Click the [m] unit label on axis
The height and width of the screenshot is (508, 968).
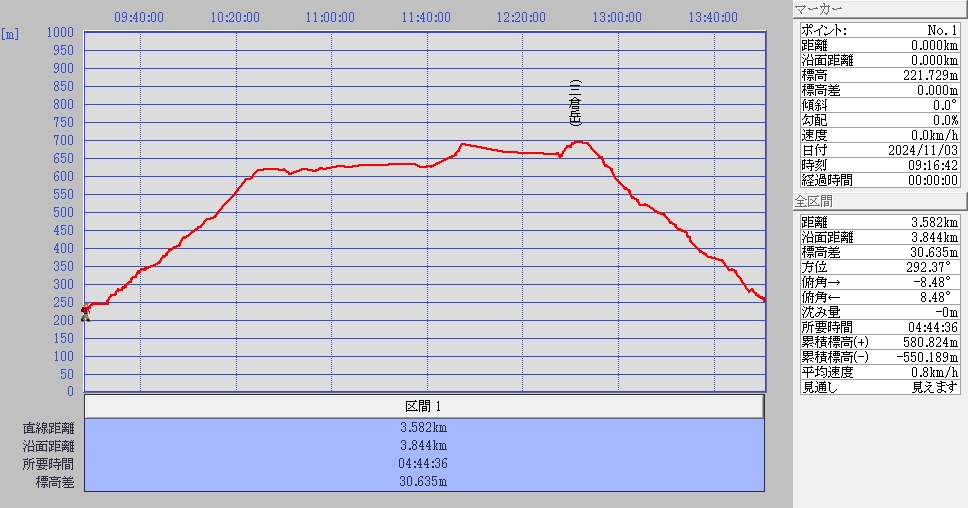(x=11, y=33)
